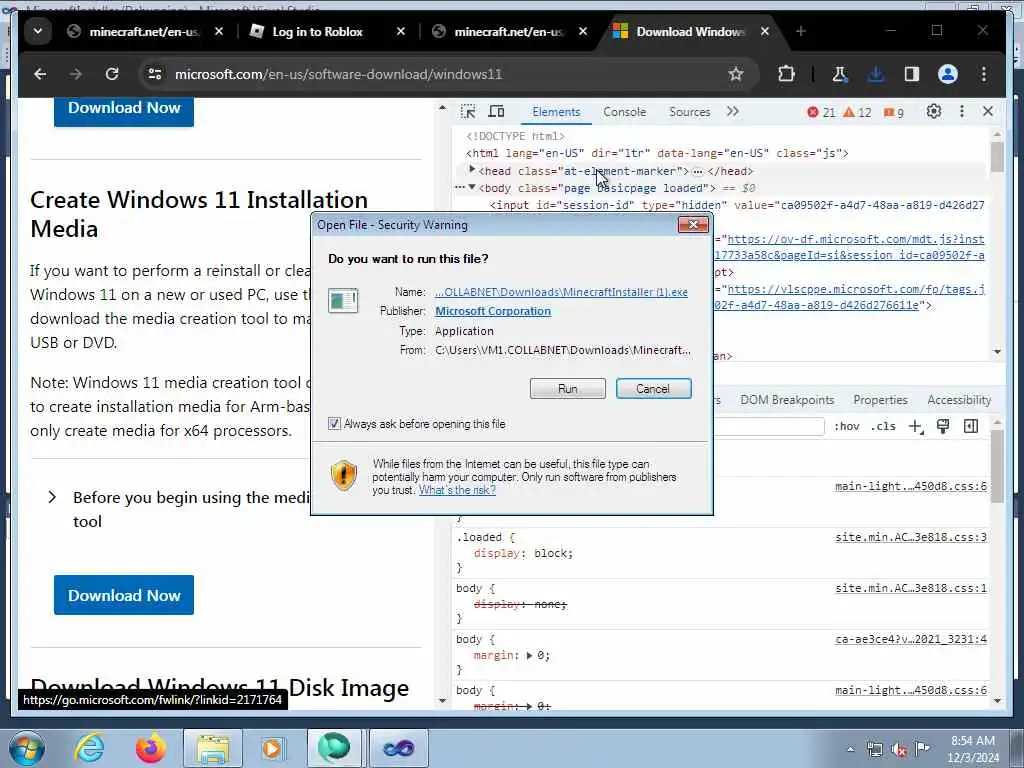Toggle the computed styles sidebar icon
Viewport: 1024px width, 768px height.
pyautogui.click(x=971, y=426)
